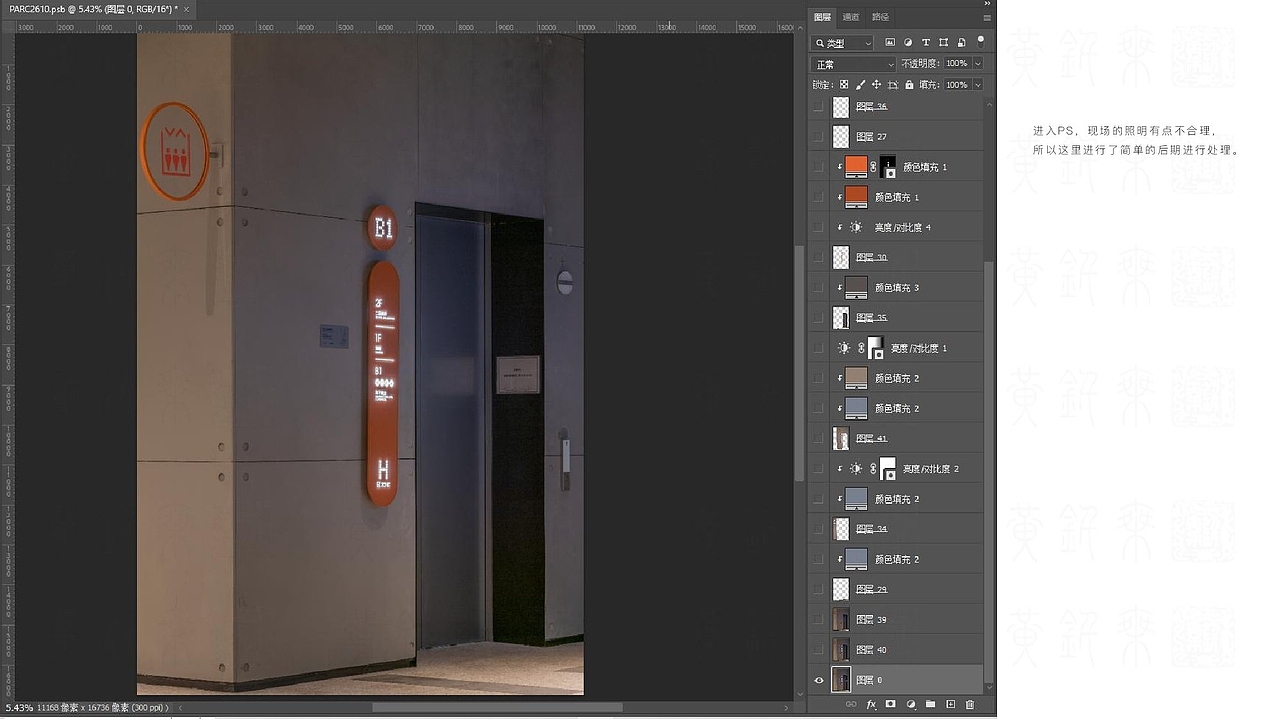The height and width of the screenshot is (720, 1280).
Task: Click lock transparent pixels icon
Action: [x=844, y=85]
